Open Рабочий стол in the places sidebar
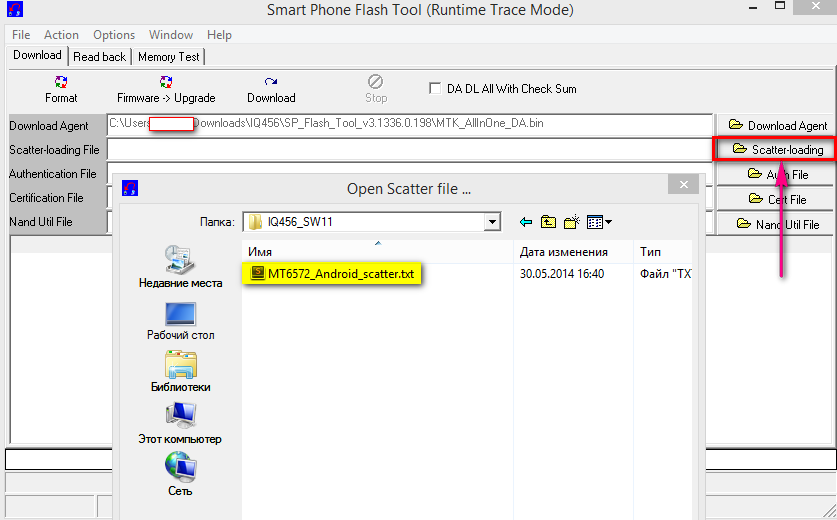Image resolution: width=837 pixels, height=520 pixels. 180,321
